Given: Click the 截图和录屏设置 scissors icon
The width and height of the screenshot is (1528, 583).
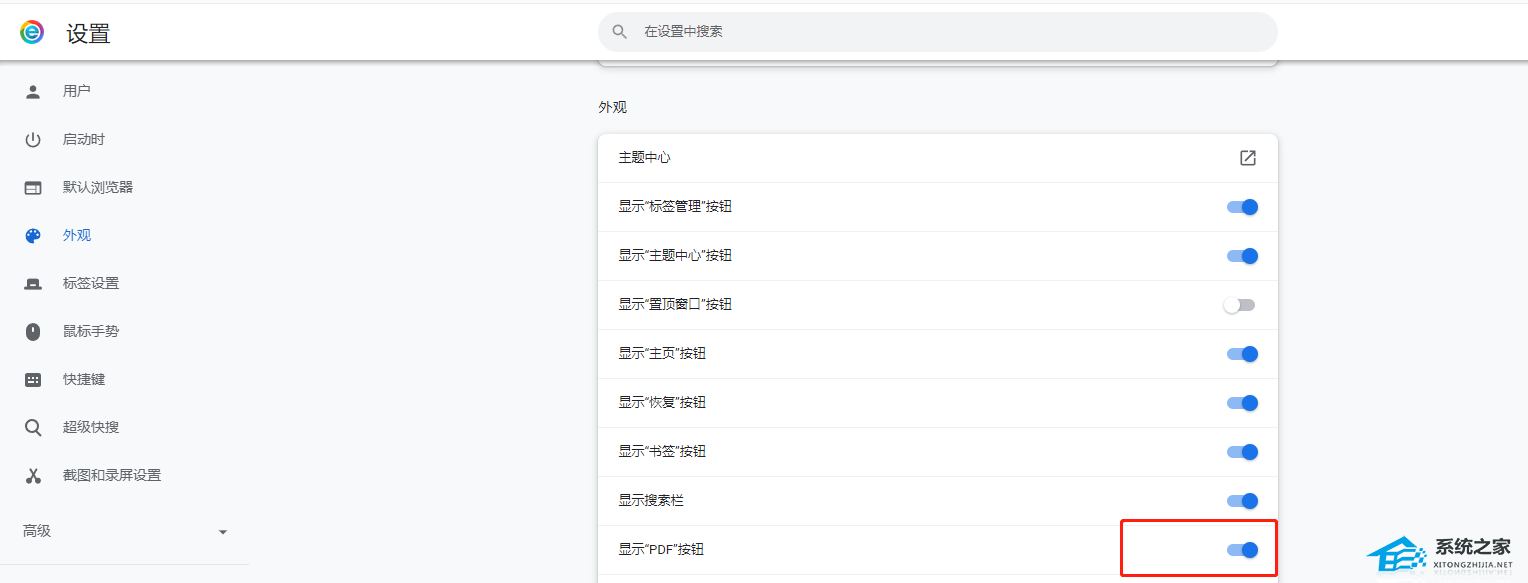Looking at the screenshot, I should pos(33,475).
